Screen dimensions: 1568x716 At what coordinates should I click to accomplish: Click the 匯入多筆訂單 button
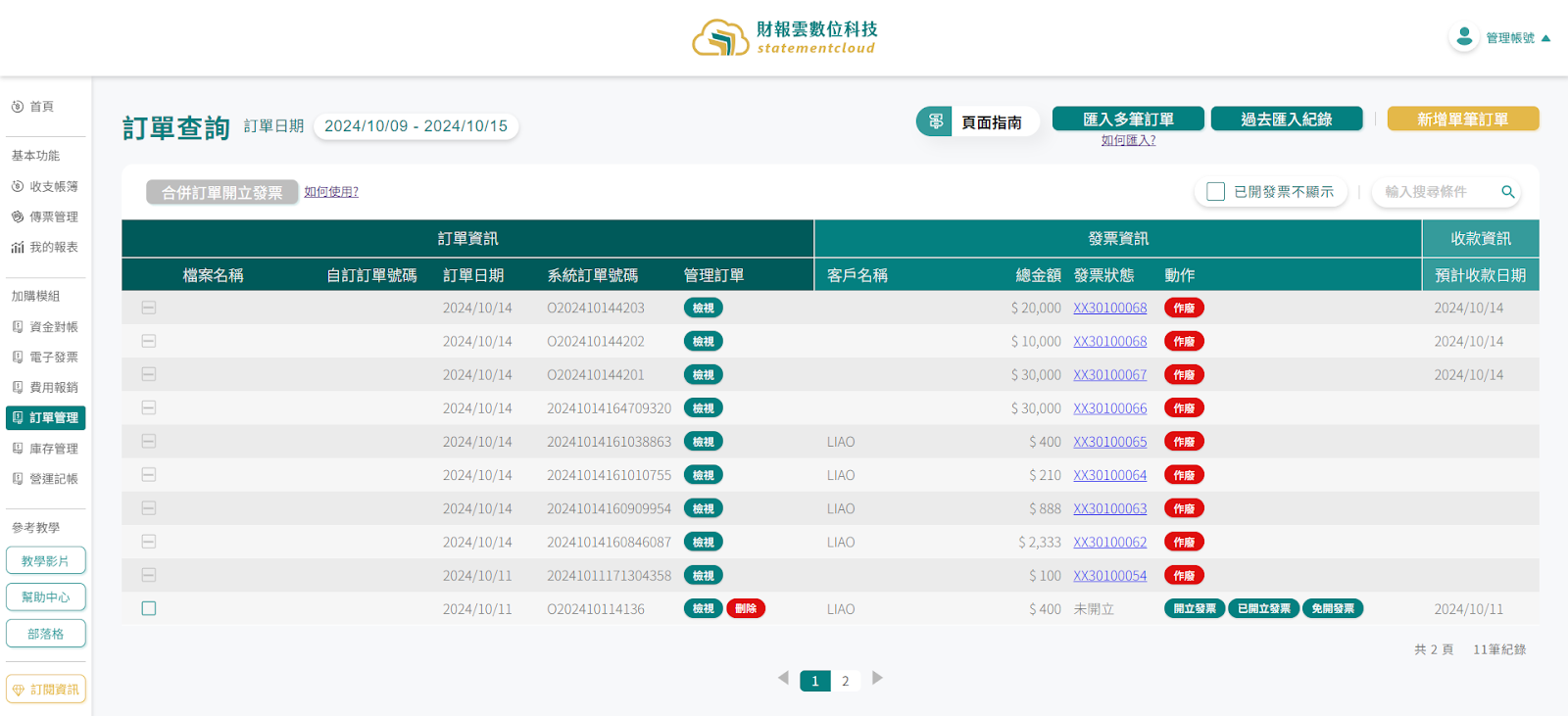coord(1128,119)
